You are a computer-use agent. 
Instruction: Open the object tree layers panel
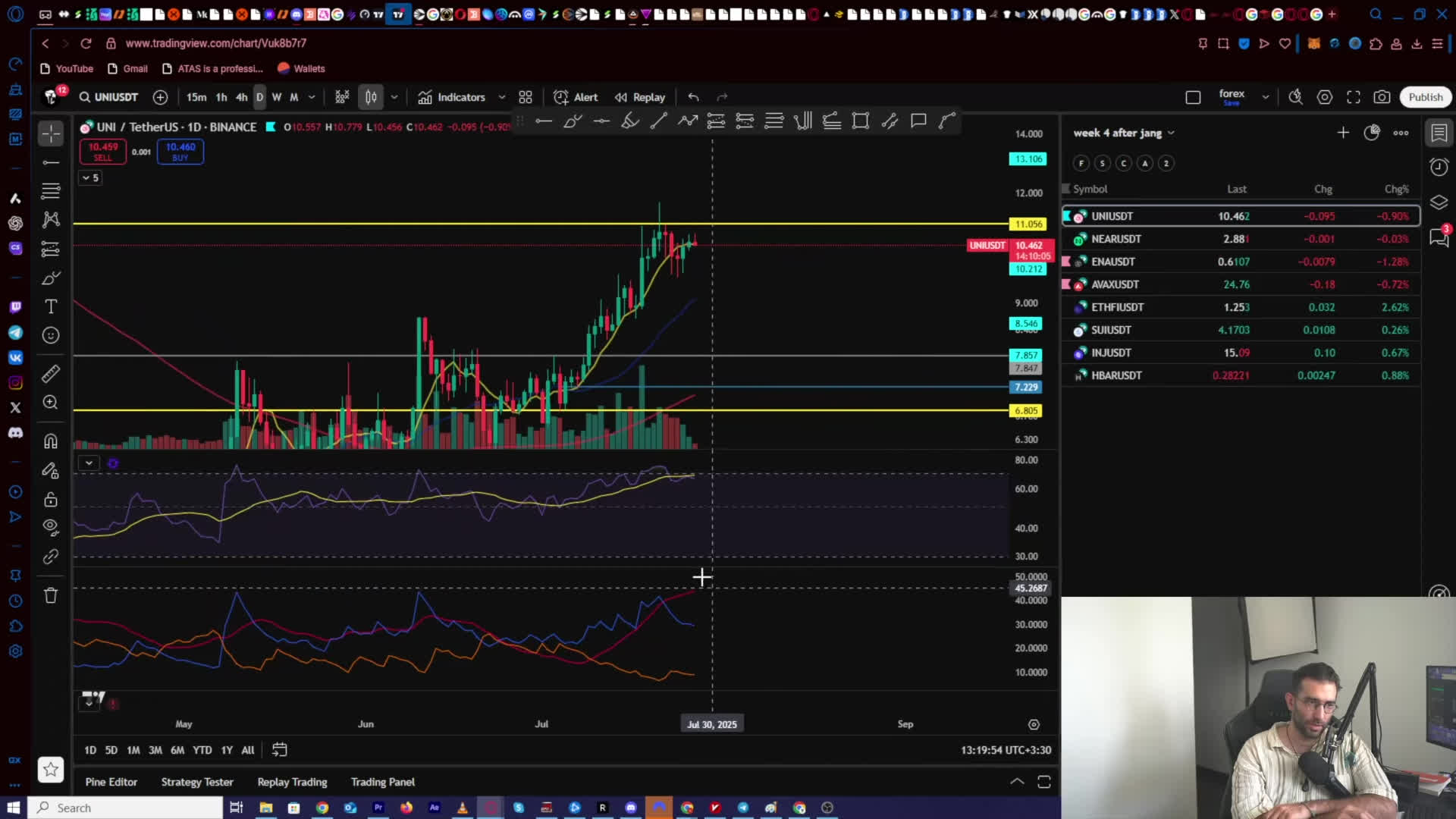[1439, 202]
